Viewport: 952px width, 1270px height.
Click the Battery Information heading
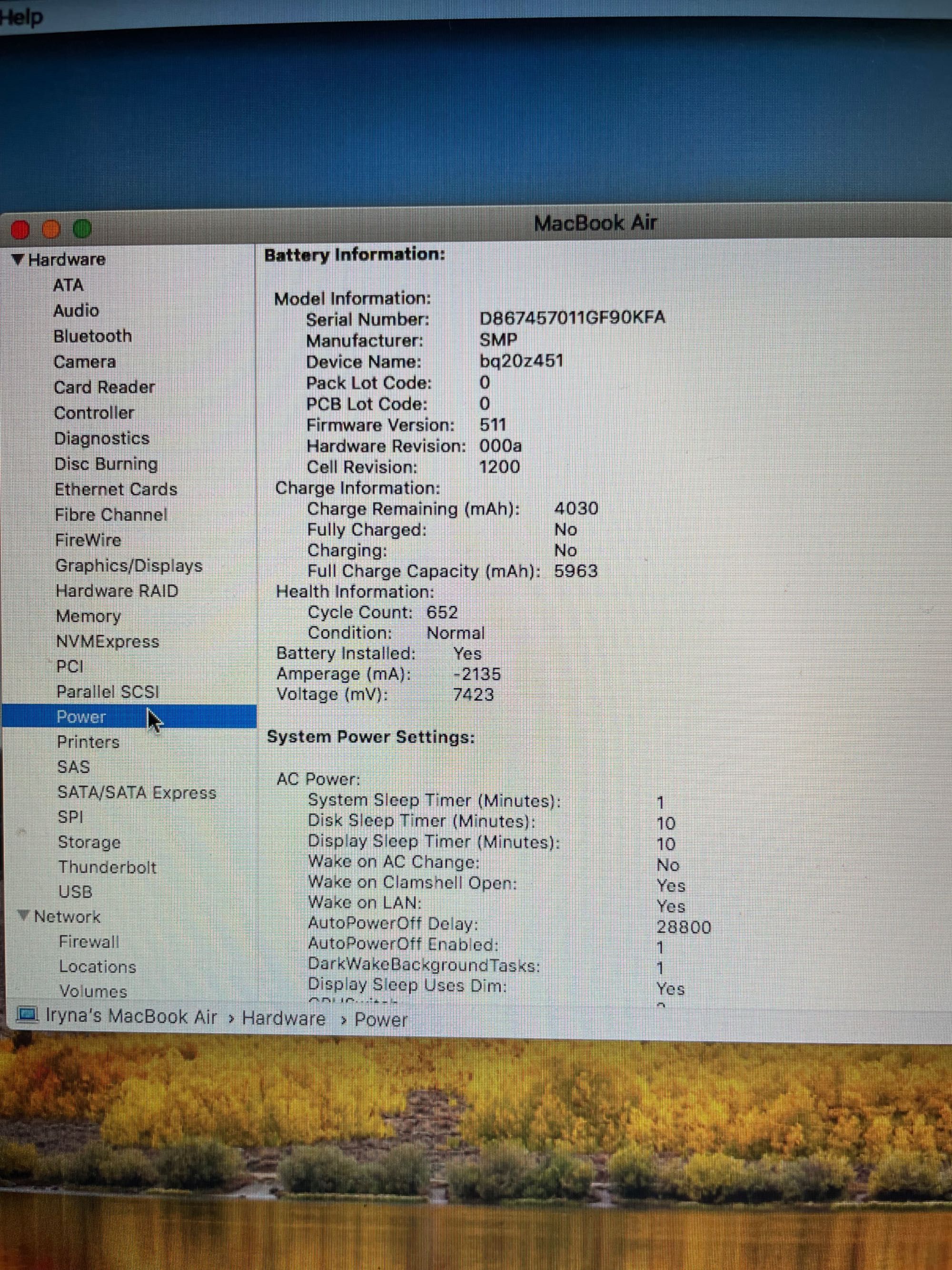click(354, 255)
